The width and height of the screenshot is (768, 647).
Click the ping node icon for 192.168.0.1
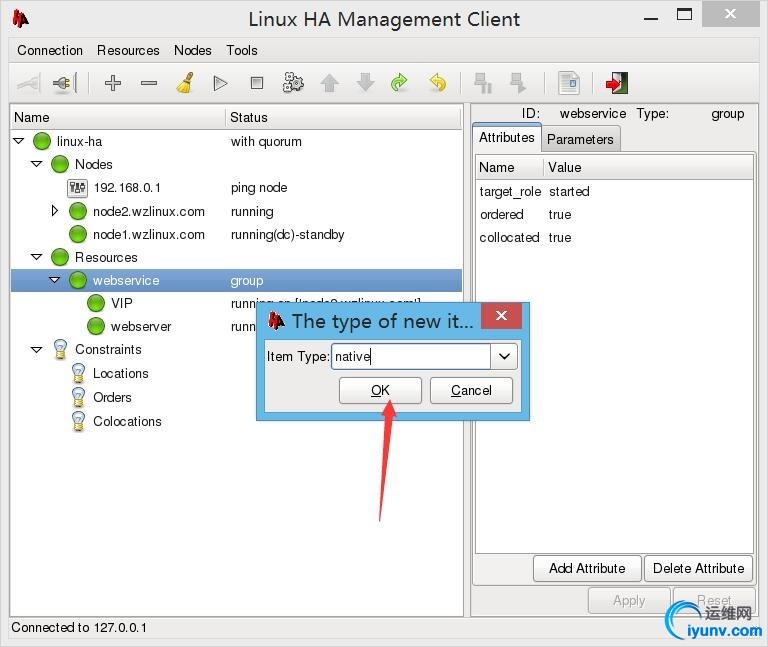(77, 188)
